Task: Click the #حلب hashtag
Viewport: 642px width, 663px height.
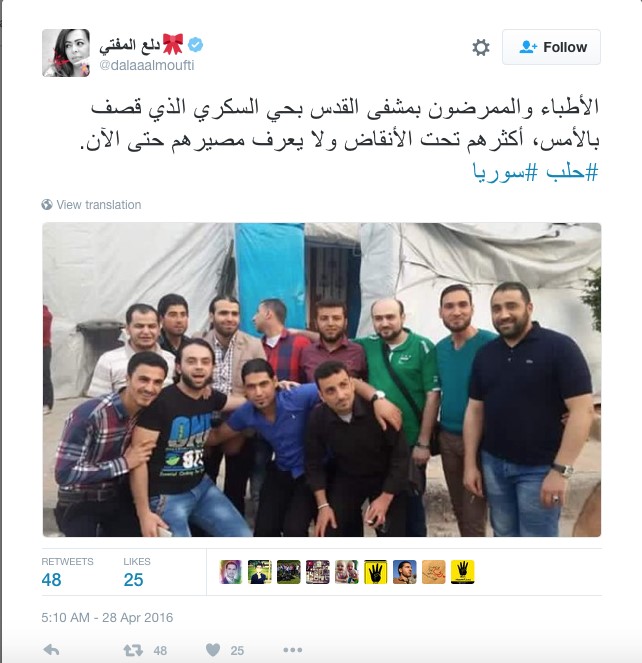Action: (x=572, y=173)
